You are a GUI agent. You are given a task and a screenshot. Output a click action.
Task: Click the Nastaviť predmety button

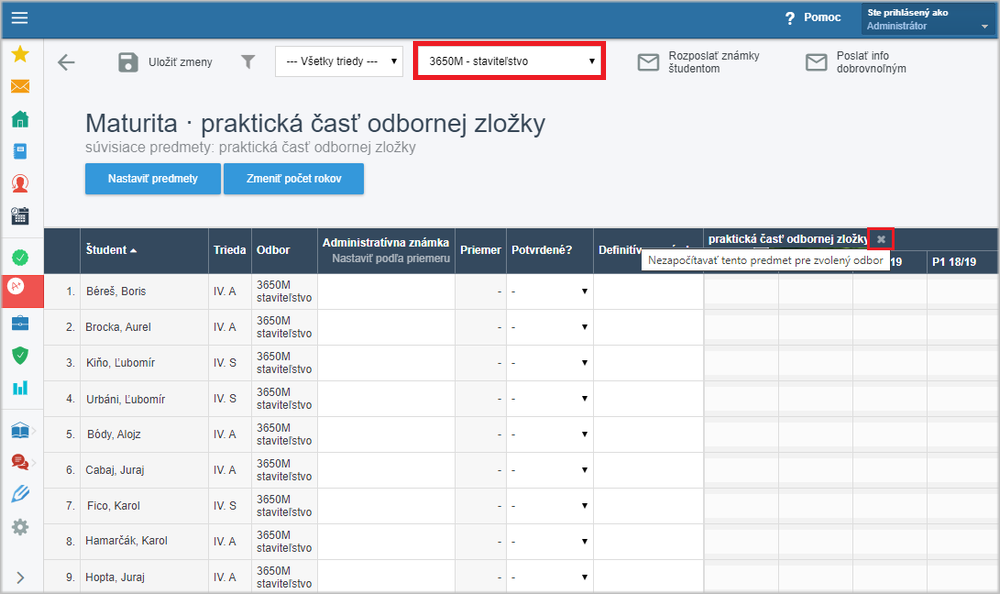point(153,179)
